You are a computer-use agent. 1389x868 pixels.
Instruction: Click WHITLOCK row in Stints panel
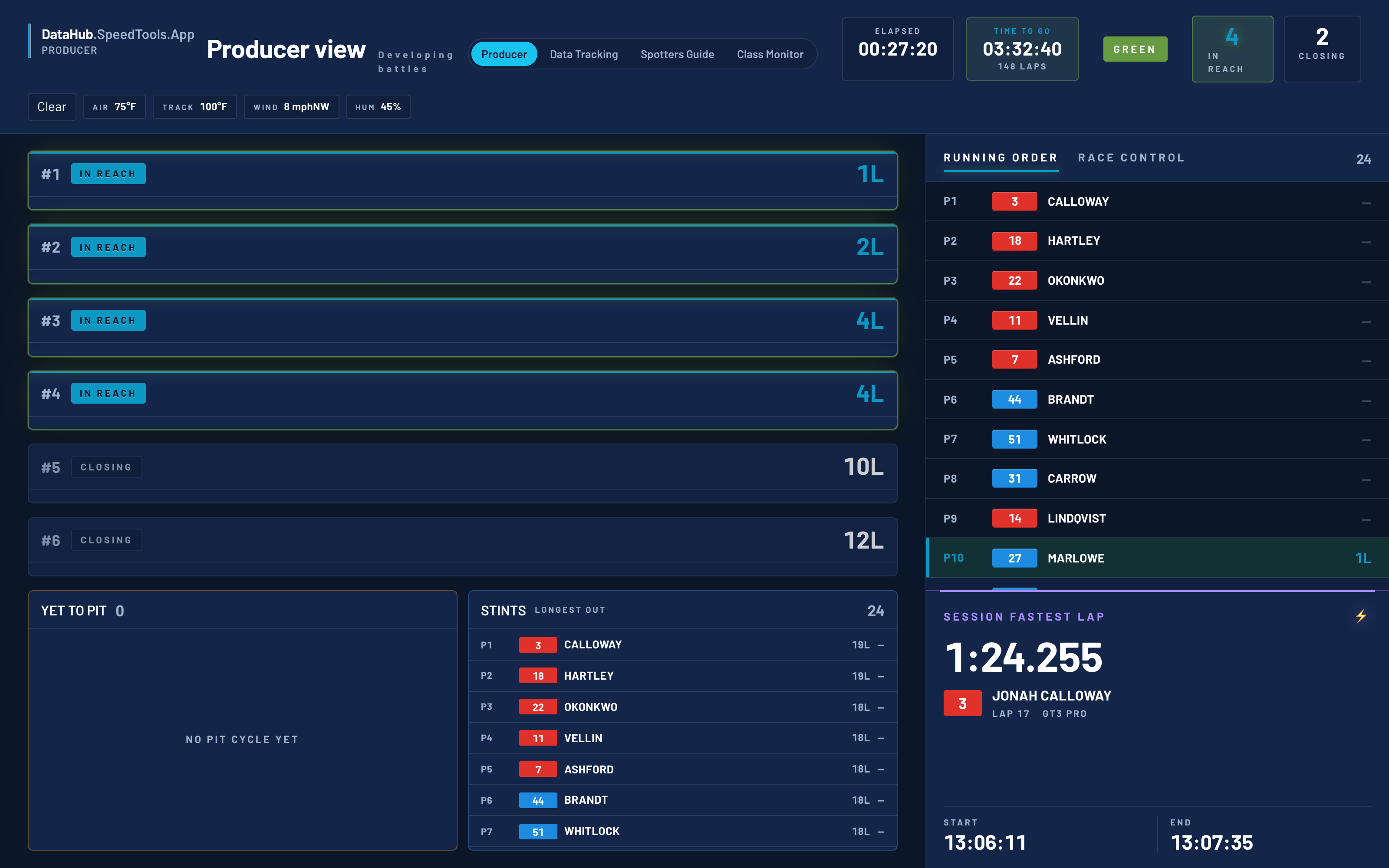click(x=682, y=831)
